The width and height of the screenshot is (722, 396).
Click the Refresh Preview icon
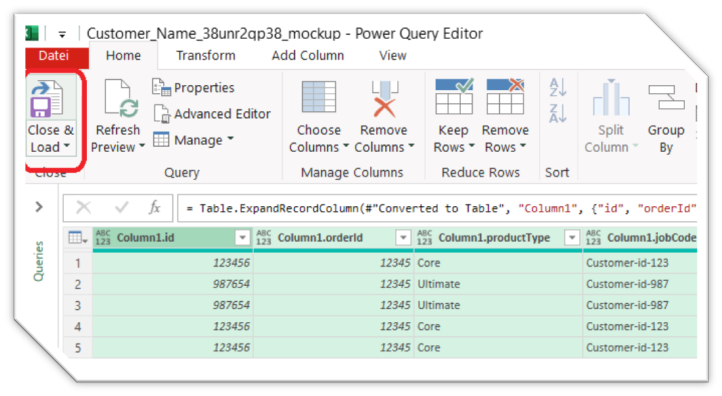tap(122, 98)
